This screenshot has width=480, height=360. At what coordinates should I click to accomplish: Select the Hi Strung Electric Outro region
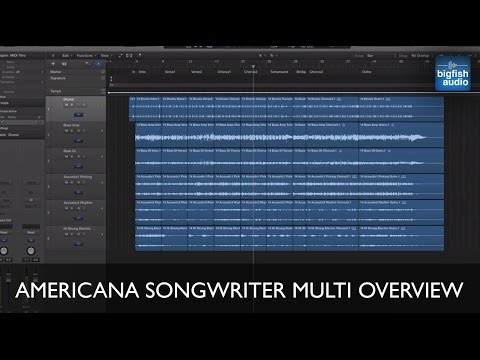401,238
